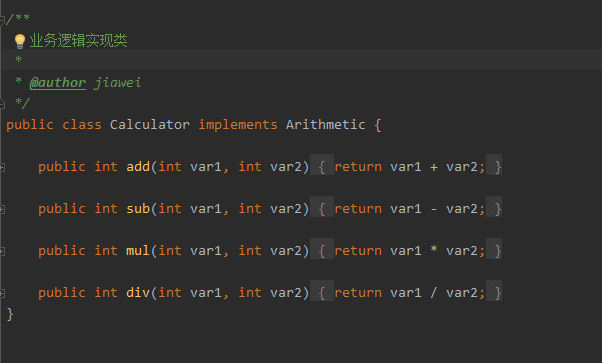Screen dimensions: 602x363
Task: Click the folded body 'return var1 - var2;'
Action: (x=410, y=209)
